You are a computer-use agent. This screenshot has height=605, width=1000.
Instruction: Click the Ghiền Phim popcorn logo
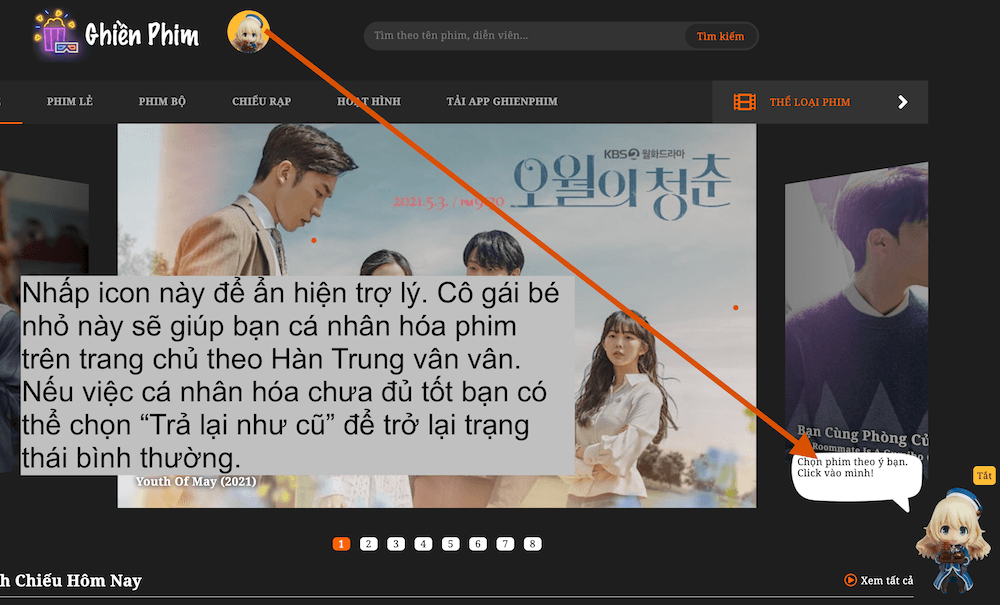[54, 33]
